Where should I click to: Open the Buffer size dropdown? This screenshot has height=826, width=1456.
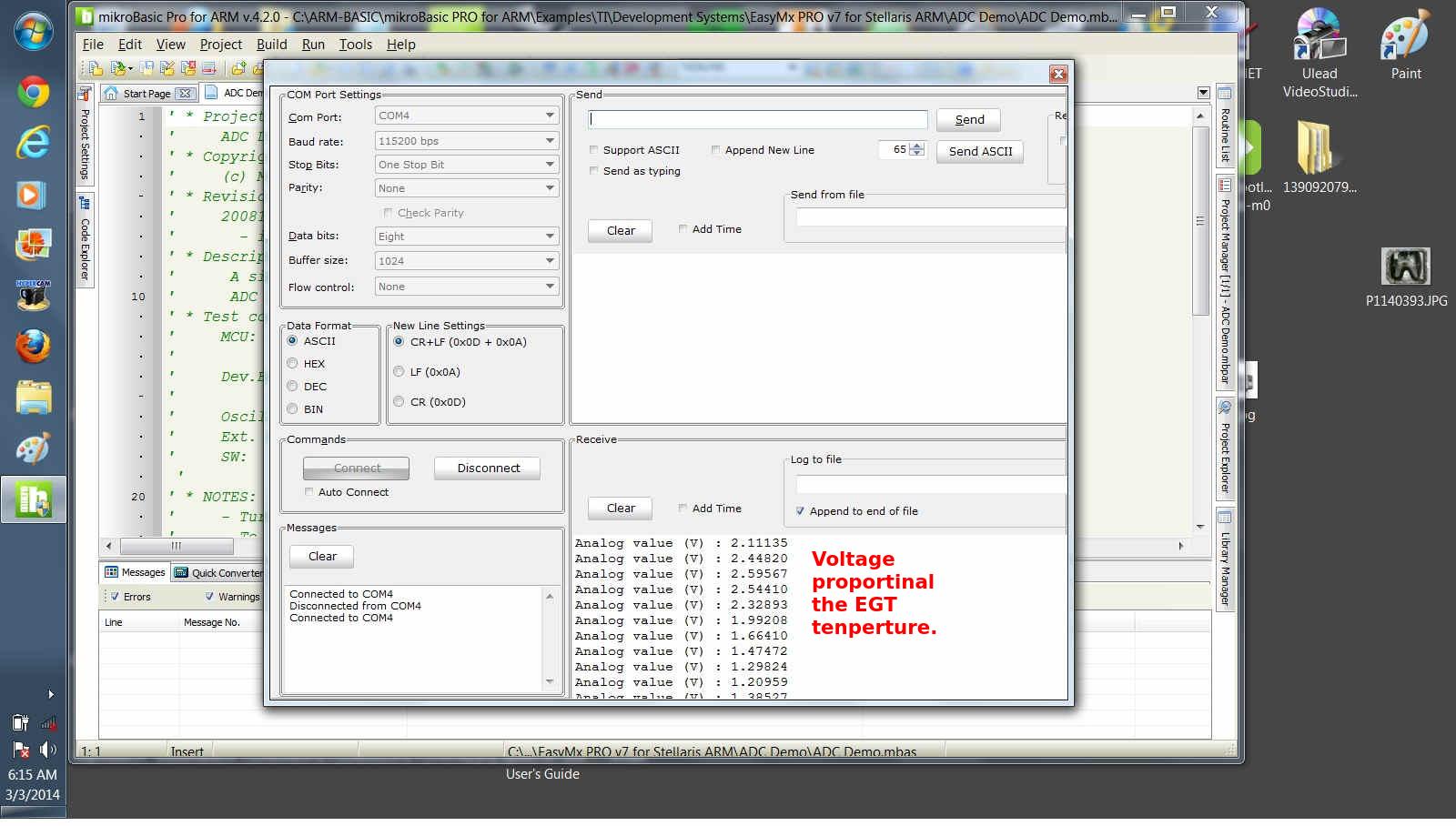coord(467,261)
